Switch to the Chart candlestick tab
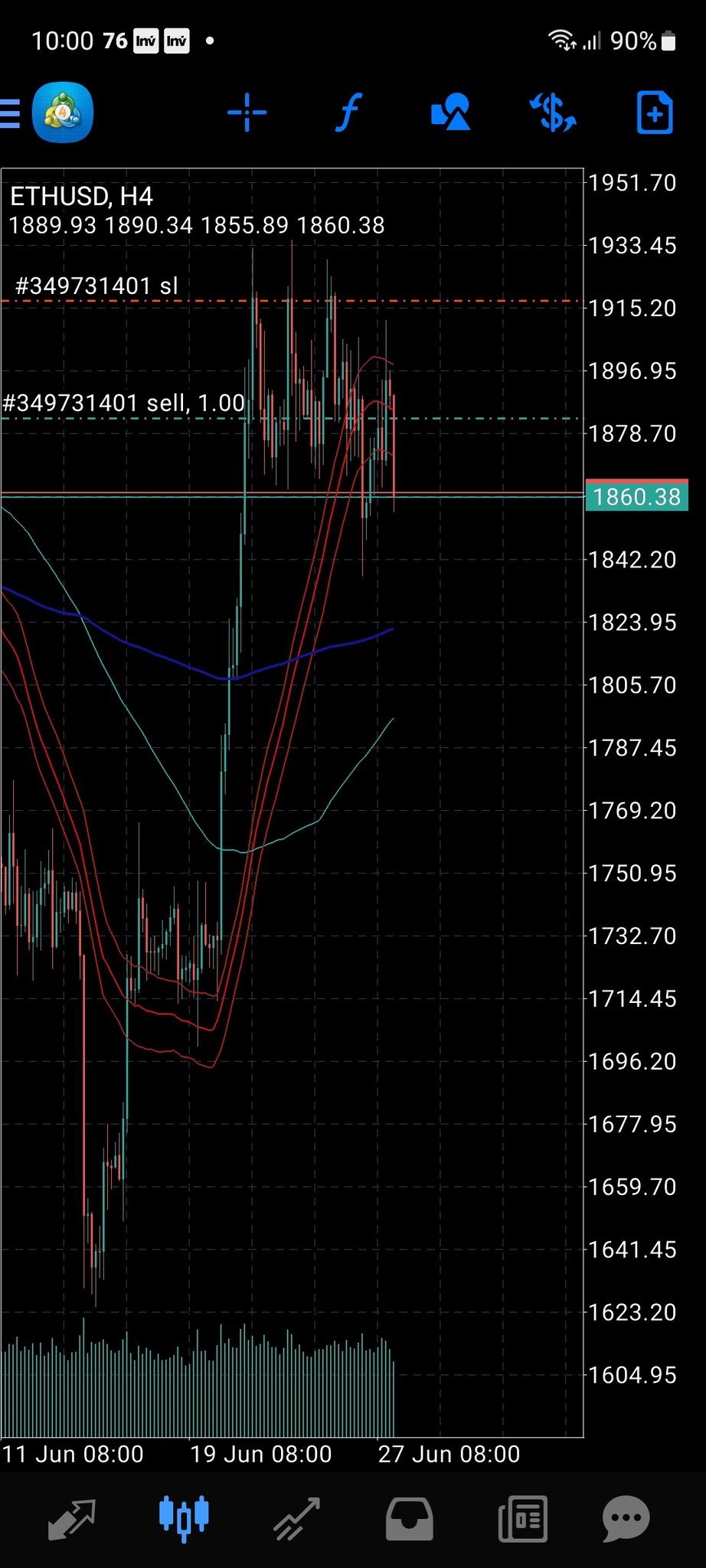Viewport: 706px width, 1568px height. (x=184, y=1518)
